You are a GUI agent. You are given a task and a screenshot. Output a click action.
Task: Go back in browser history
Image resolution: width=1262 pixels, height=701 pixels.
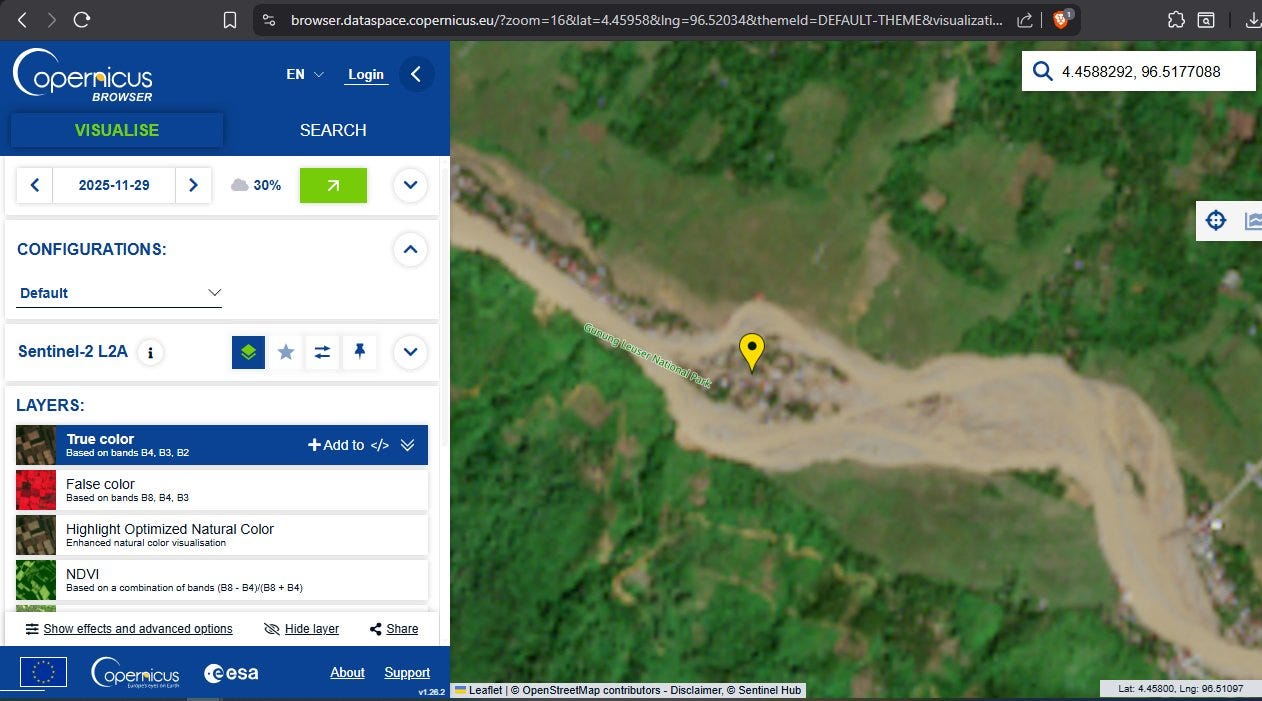point(22,19)
